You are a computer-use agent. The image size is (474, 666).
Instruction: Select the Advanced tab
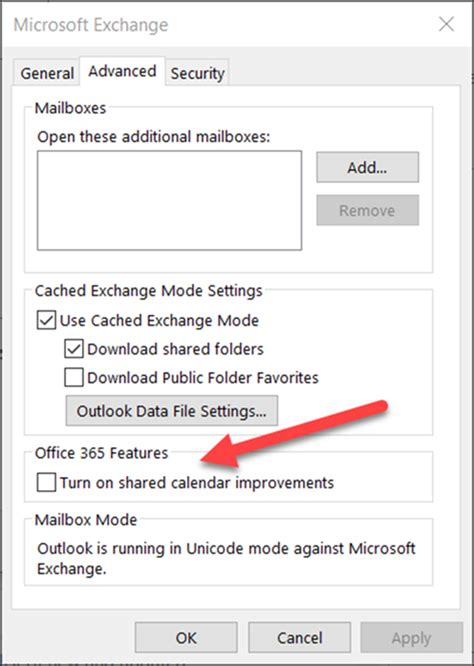(x=122, y=71)
